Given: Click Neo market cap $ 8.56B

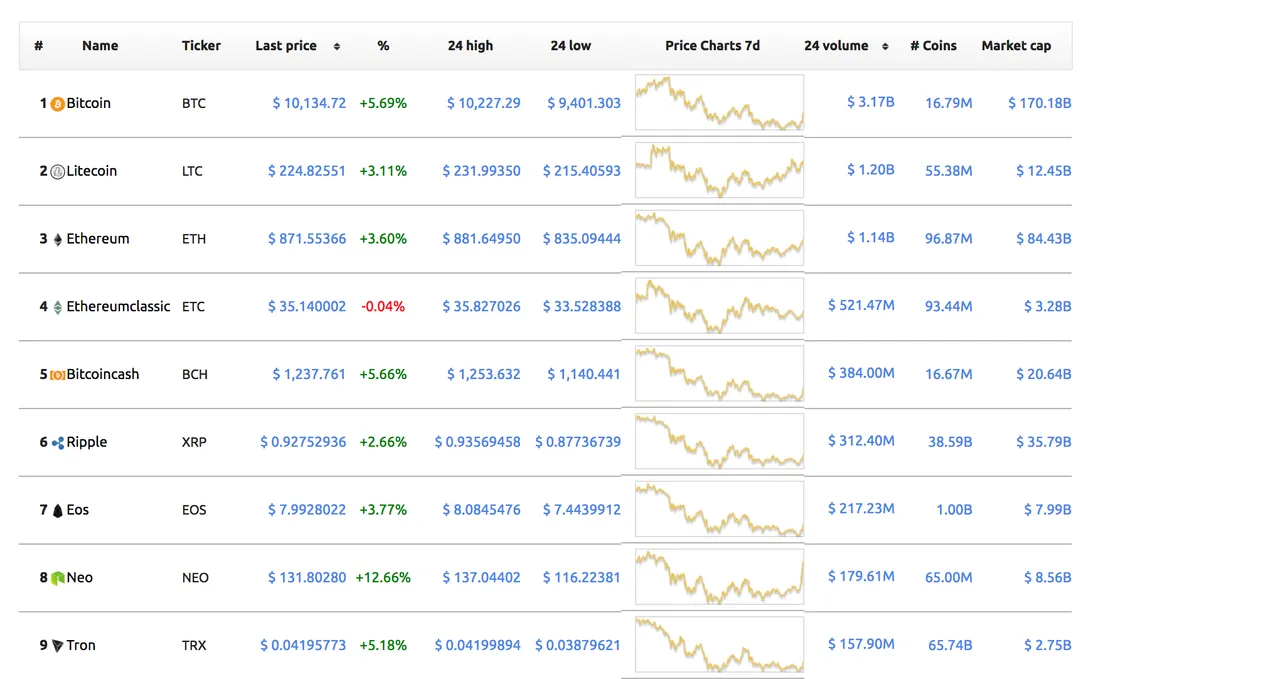Looking at the screenshot, I should pos(1048,578).
